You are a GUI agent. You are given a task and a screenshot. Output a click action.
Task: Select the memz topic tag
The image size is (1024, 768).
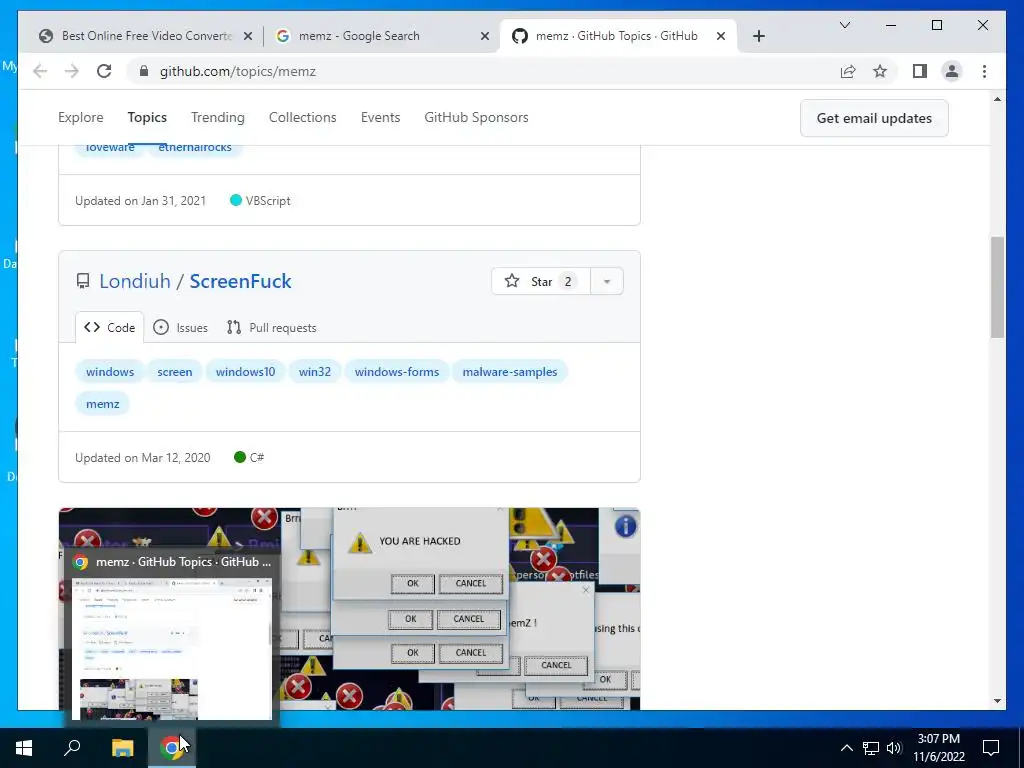pyautogui.click(x=103, y=404)
